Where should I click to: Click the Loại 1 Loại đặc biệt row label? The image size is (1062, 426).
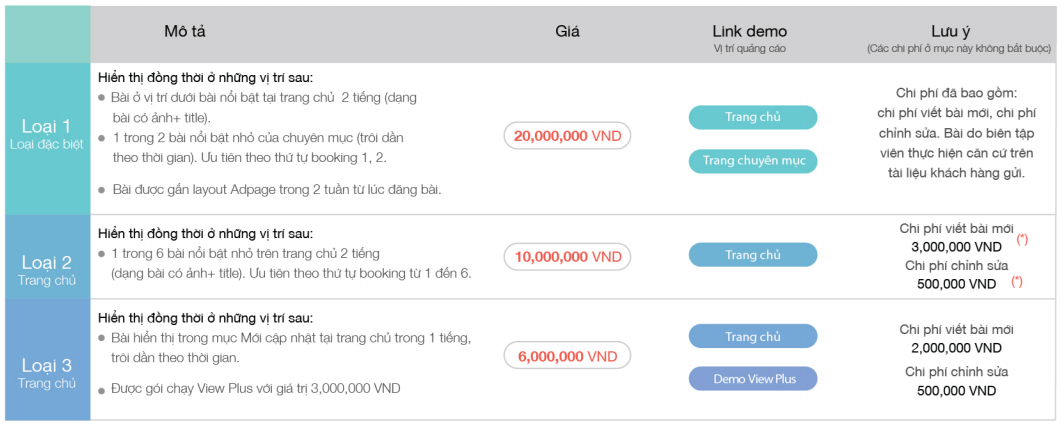[47, 134]
